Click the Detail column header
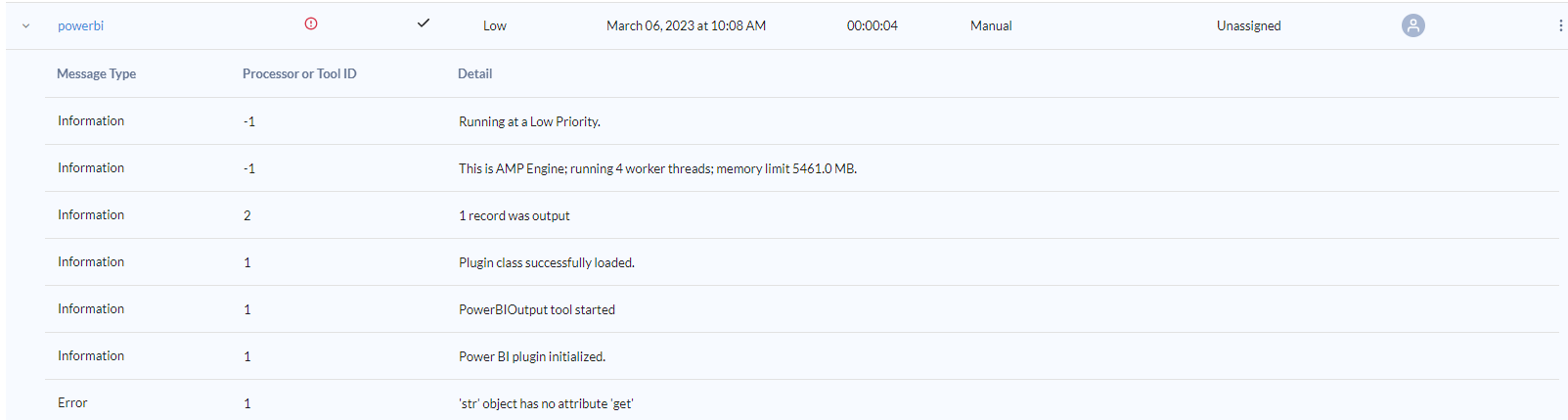 click(474, 73)
